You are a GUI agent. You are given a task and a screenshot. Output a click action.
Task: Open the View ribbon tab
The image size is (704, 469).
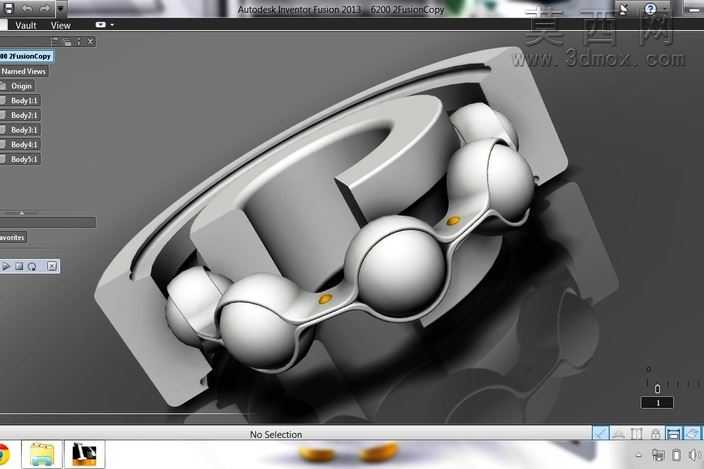[x=61, y=26]
